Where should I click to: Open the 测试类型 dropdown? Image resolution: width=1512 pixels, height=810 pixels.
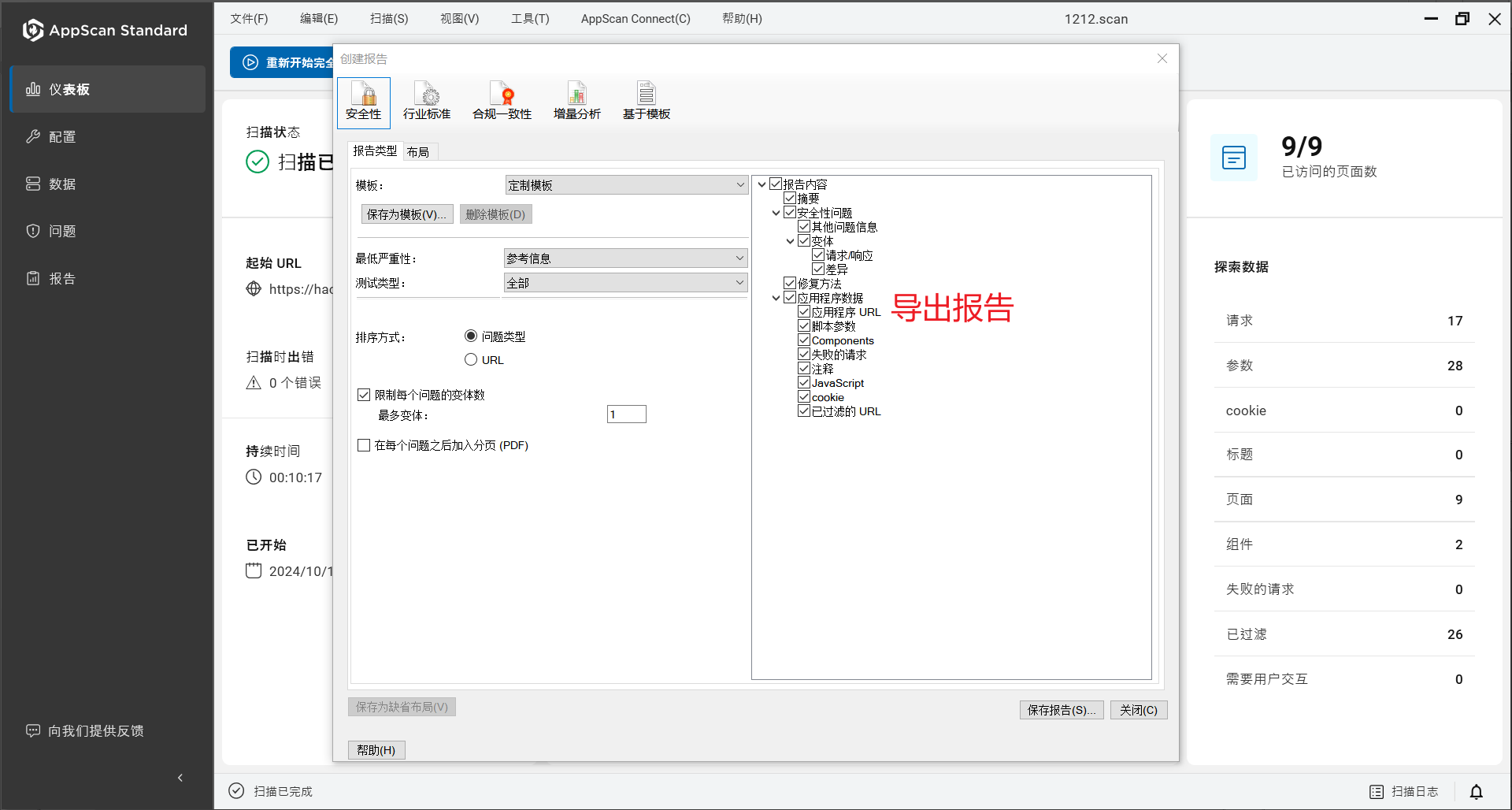click(x=626, y=283)
